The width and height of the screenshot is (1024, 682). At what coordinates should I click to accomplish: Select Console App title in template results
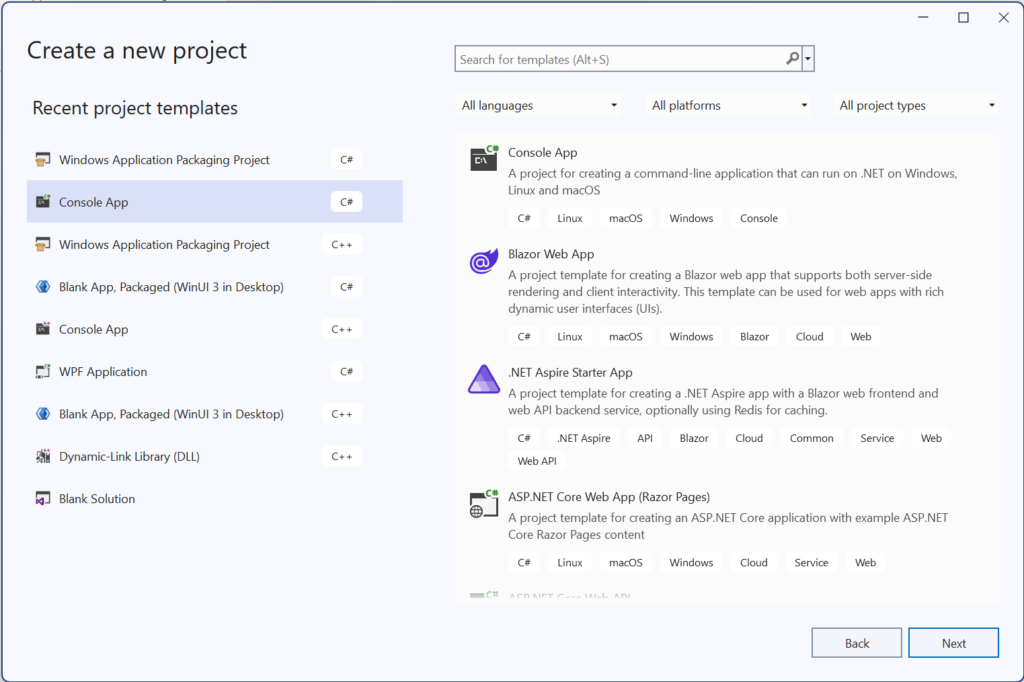pos(543,152)
